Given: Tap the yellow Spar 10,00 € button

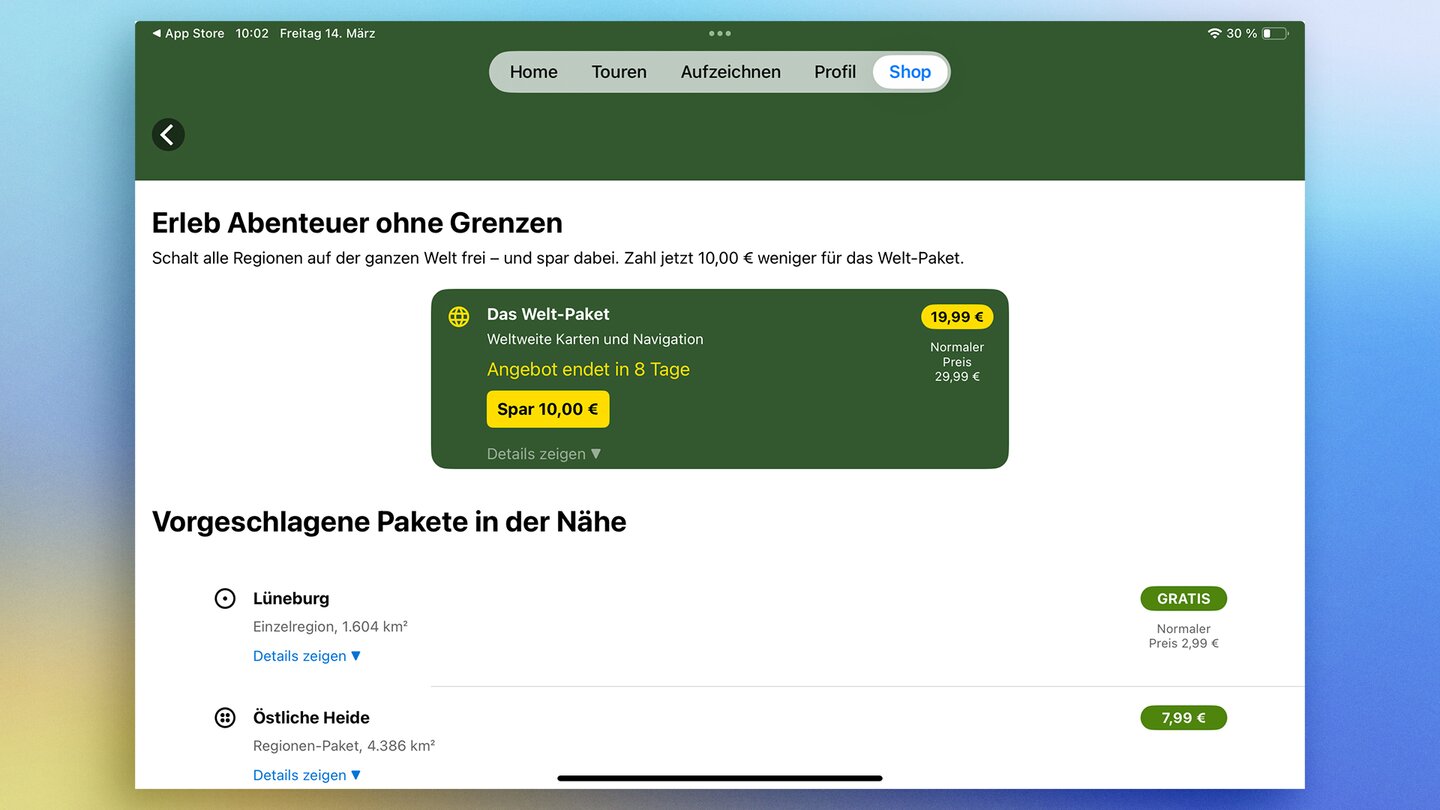Looking at the screenshot, I should 548,409.
